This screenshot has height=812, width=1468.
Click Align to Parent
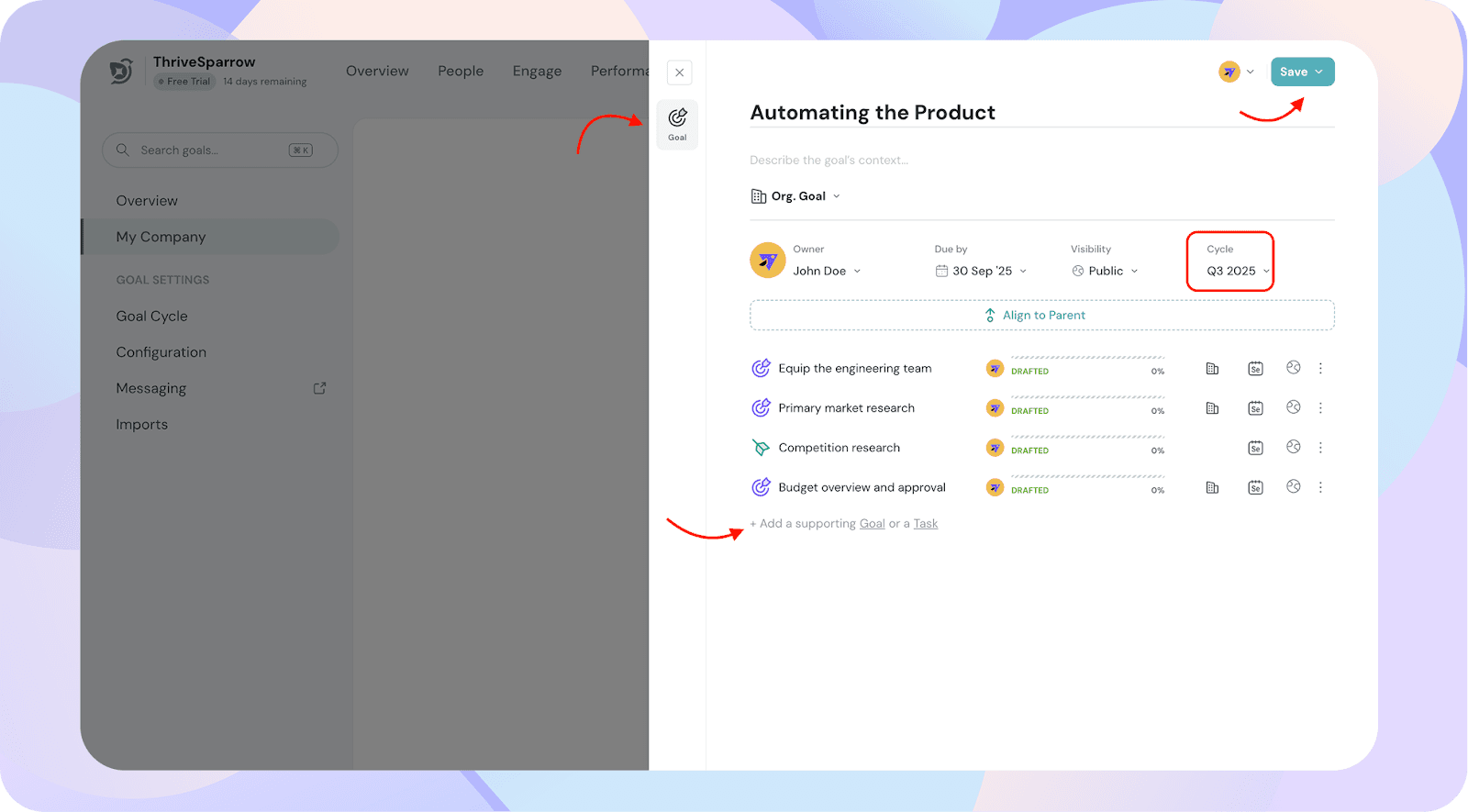click(1042, 315)
